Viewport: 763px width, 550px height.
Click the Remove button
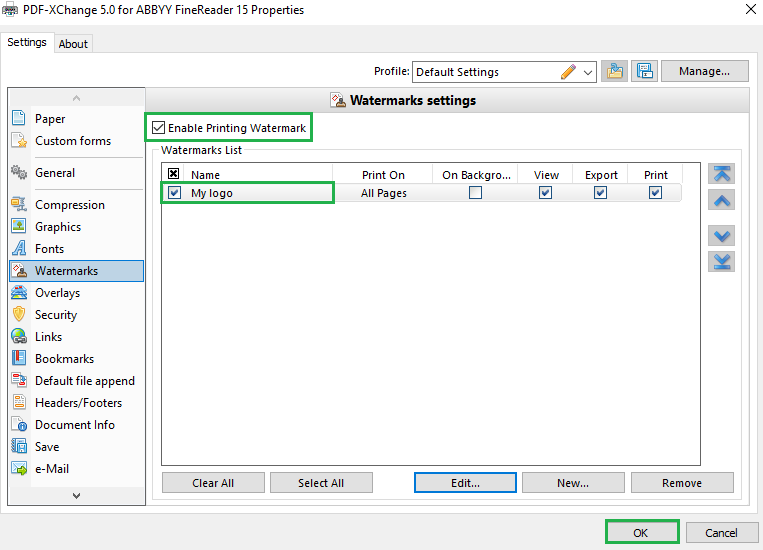point(682,483)
